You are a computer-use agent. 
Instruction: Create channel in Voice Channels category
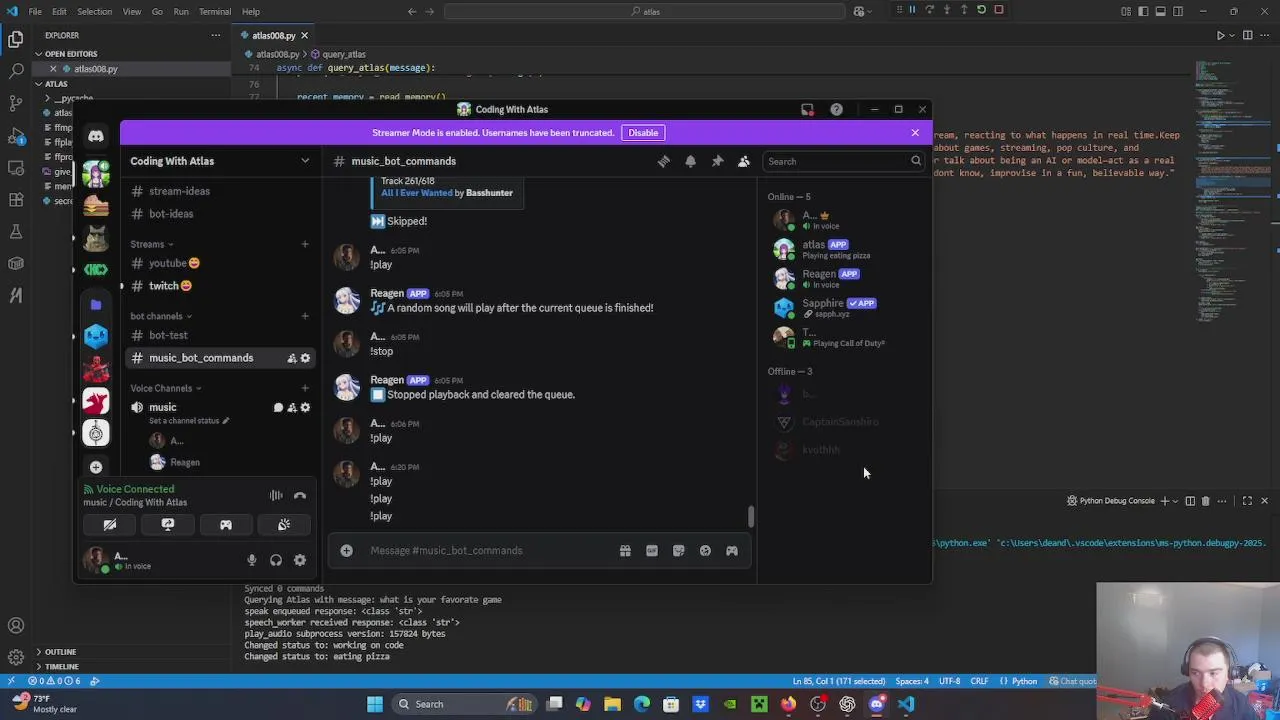305,388
